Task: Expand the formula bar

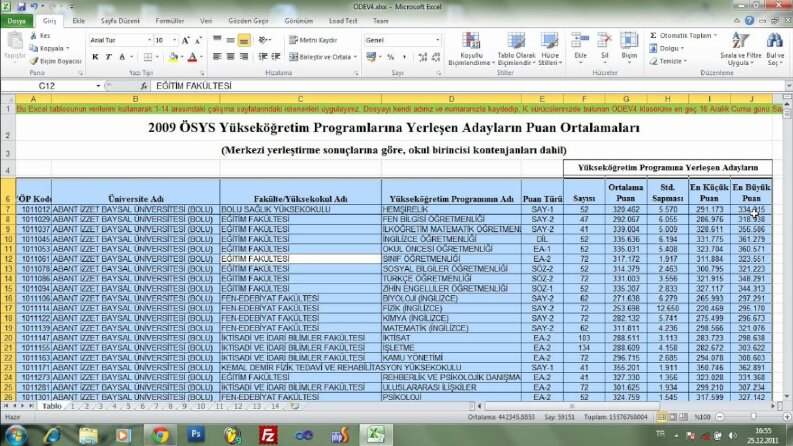Action: coord(788,86)
